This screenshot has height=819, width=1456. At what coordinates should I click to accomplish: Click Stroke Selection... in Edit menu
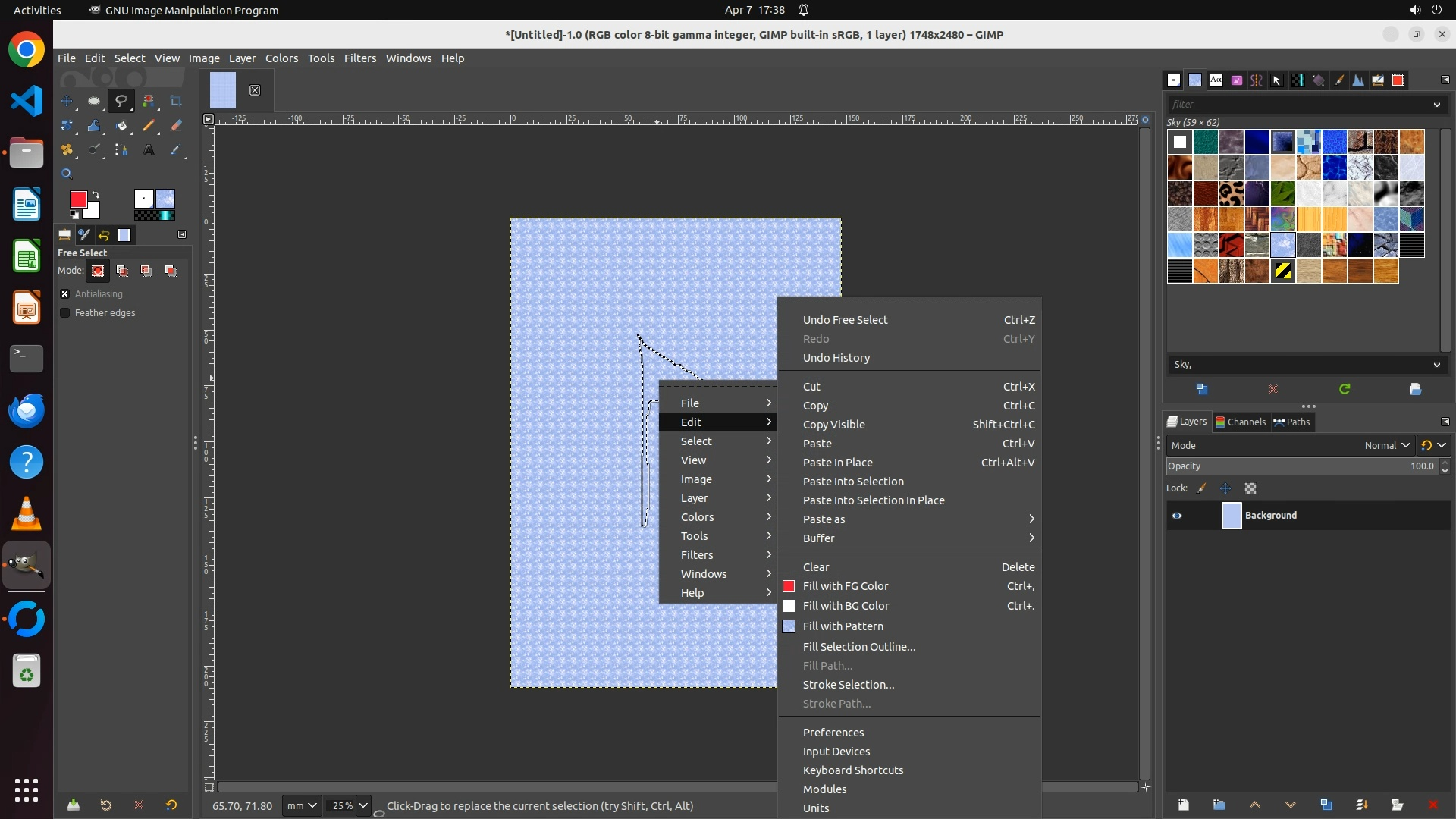(x=848, y=685)
